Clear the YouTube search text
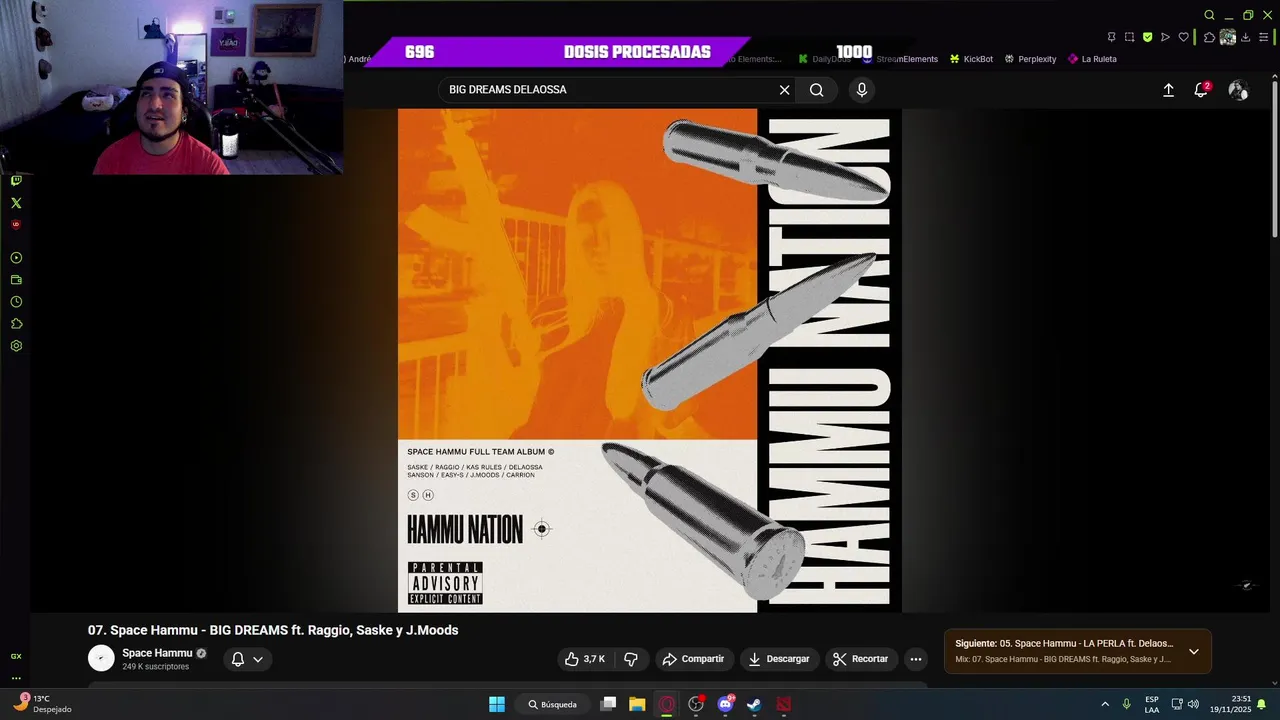The width and height of the screenshot is (1280, 720). (784, 90)
